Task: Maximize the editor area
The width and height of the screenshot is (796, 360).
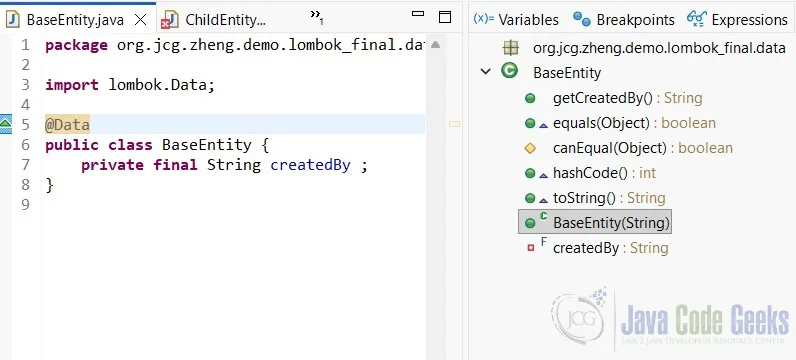Action: coord(445,17)
